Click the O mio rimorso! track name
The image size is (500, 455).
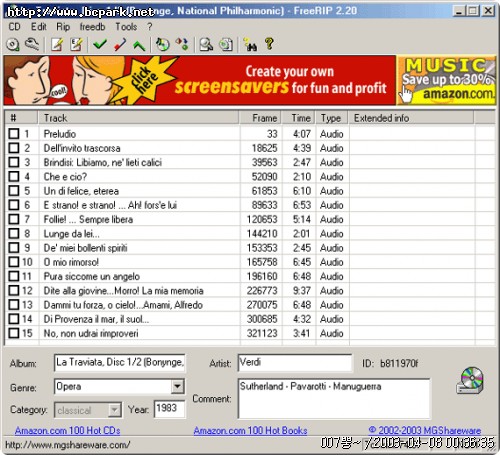pyautogui.click(x=71, y=262)
